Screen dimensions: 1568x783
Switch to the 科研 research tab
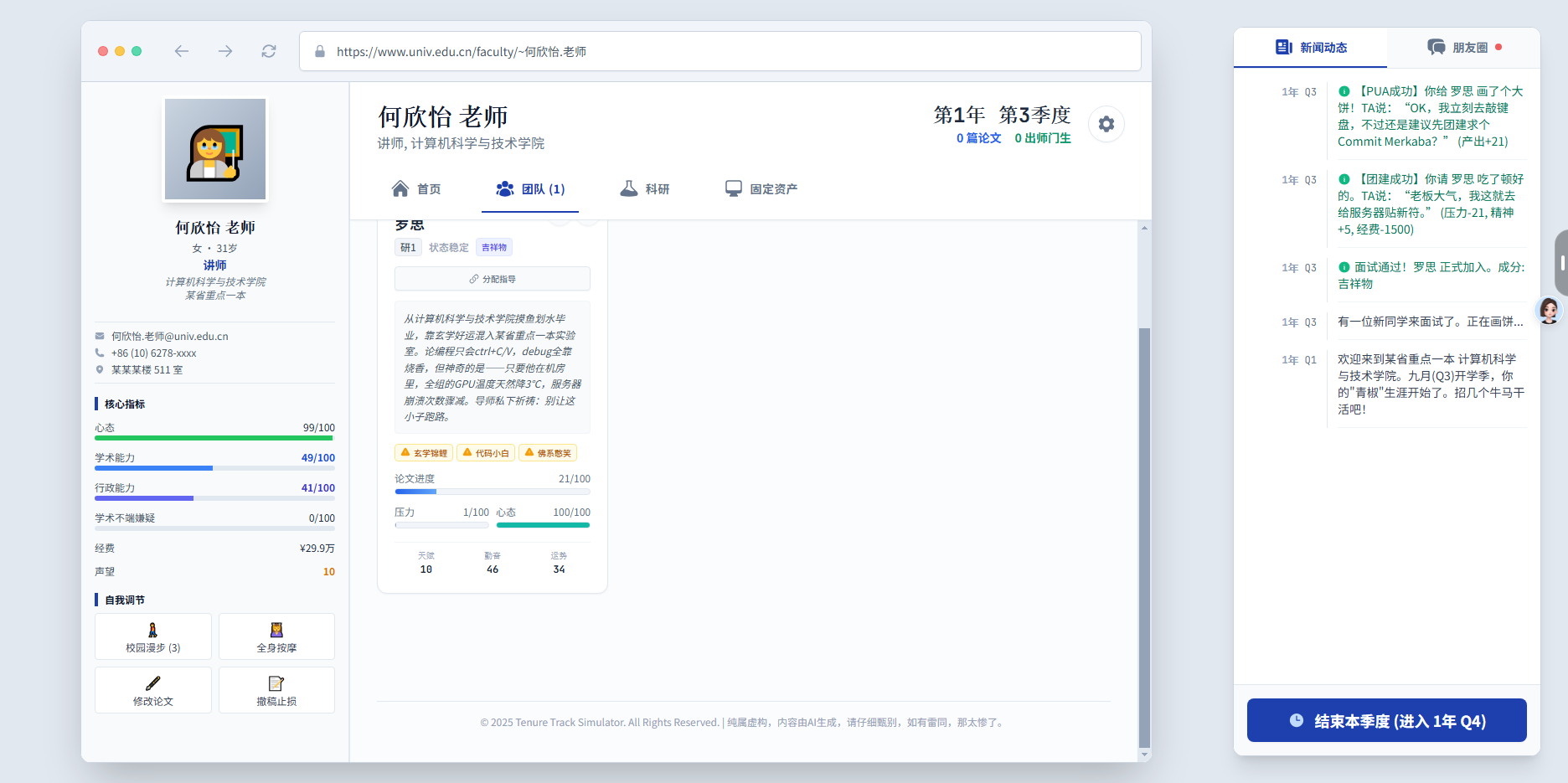pos(645,189)
